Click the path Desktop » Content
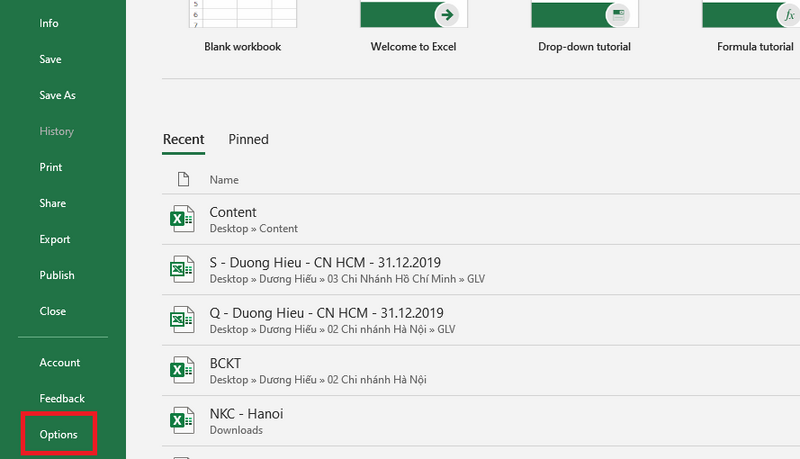Viewport: 800px width, 459px height. point(254,228)
